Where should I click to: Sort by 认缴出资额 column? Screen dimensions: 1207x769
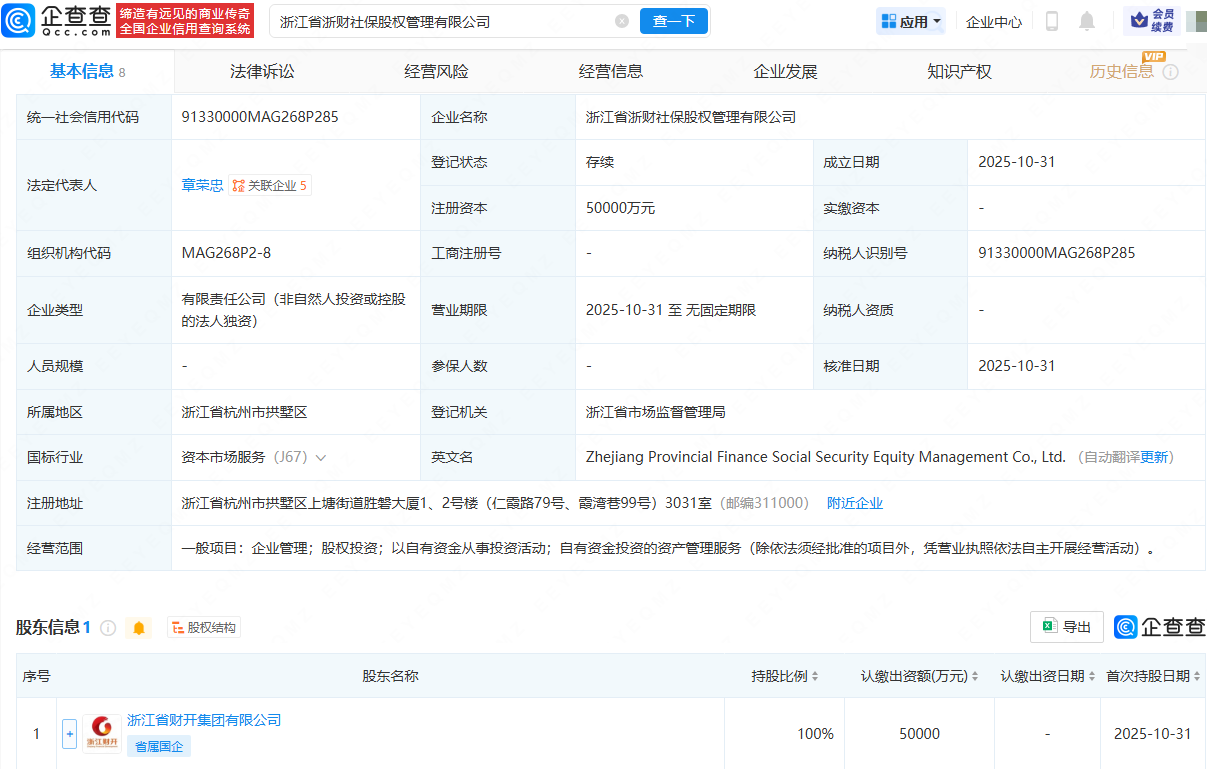coord(975,677)
